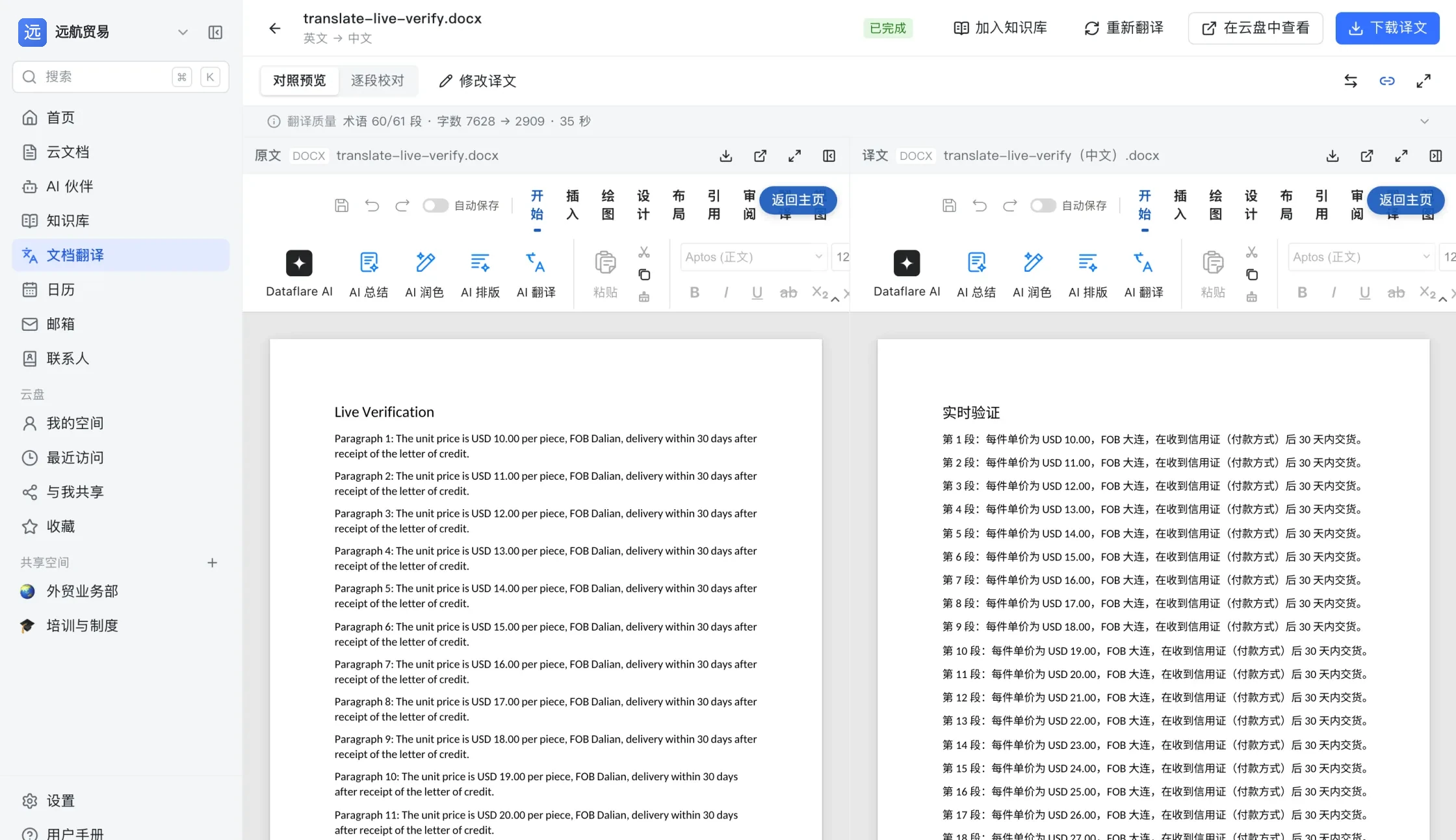The height and width of the screenshot is (840, 1456).
Task: Click the 搜索 search field
Action: [x=120, y=77]
